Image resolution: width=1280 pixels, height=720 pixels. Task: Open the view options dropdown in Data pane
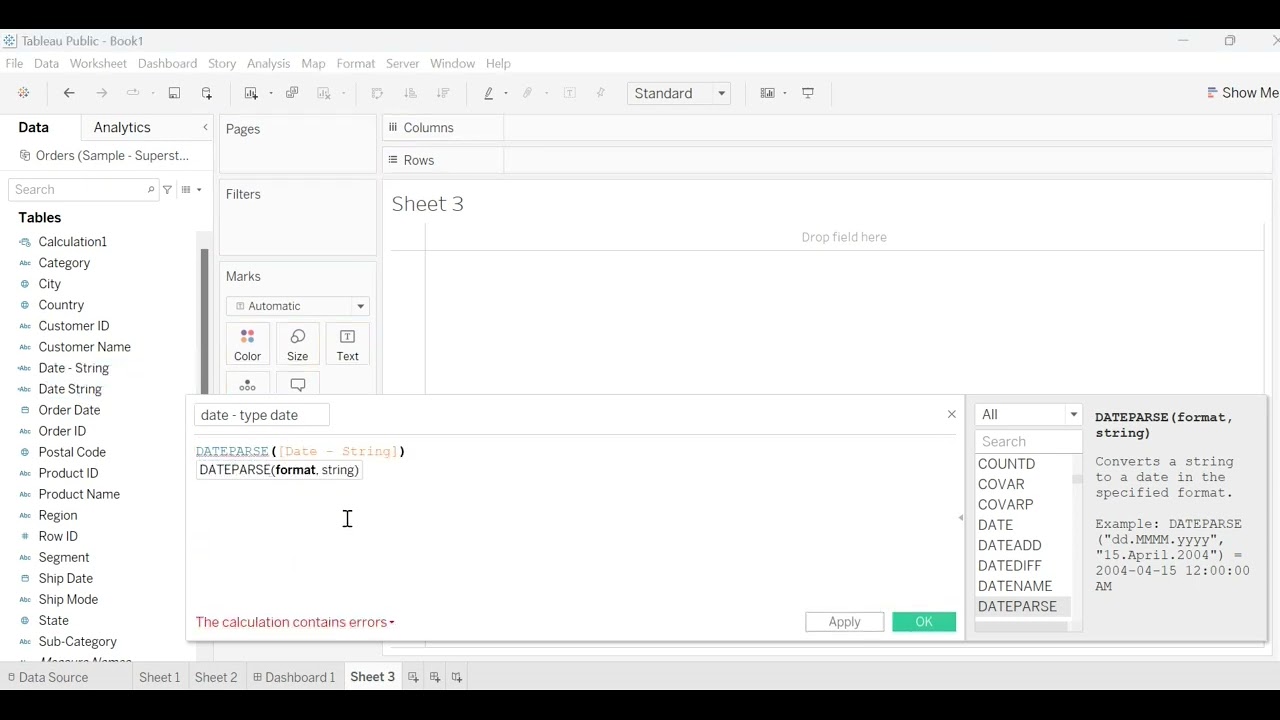[x=191, y=189]
